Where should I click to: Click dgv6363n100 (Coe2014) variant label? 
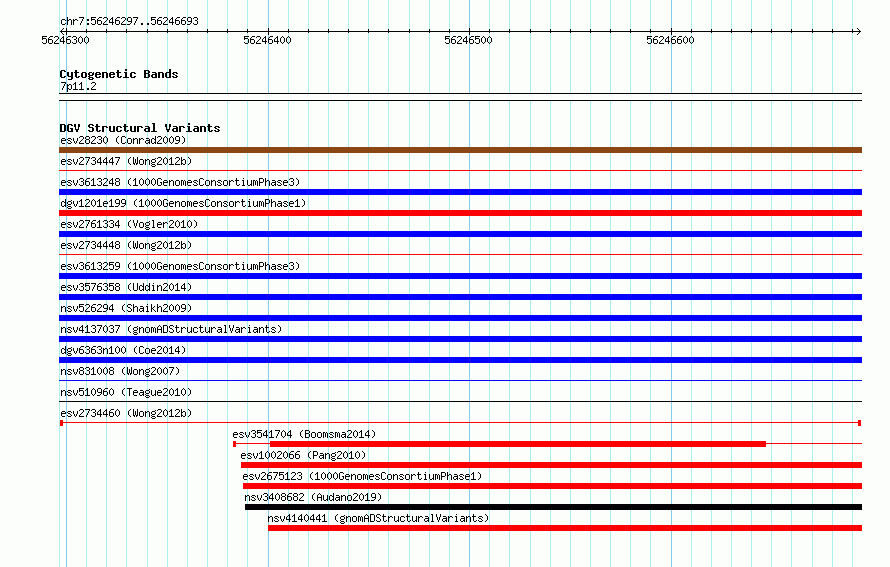click(x=123, y=350)
